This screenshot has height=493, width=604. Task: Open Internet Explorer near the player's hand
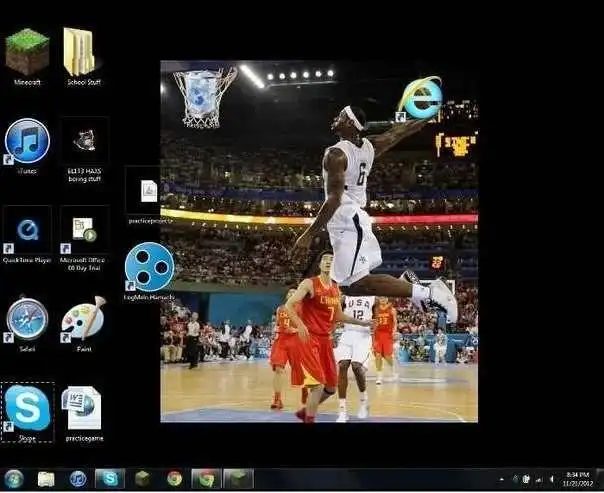tap(420, 97)
